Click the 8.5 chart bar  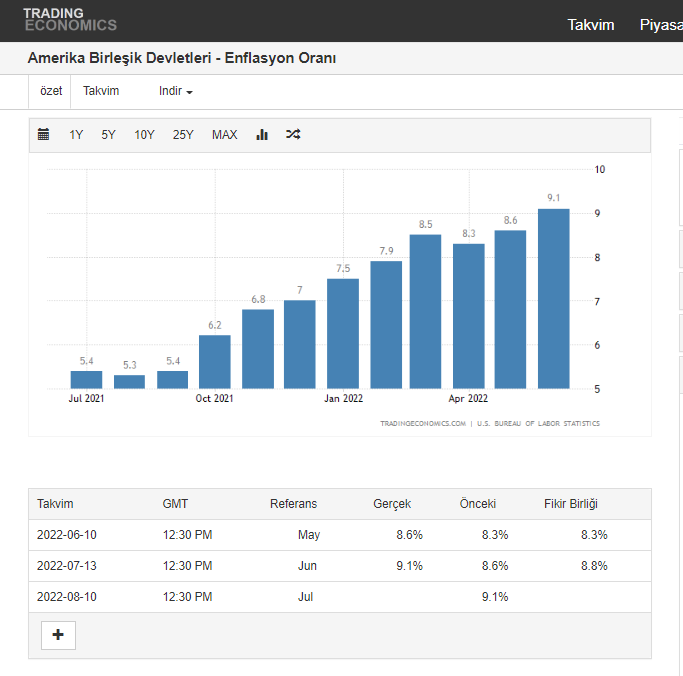[x=425, y=311]
